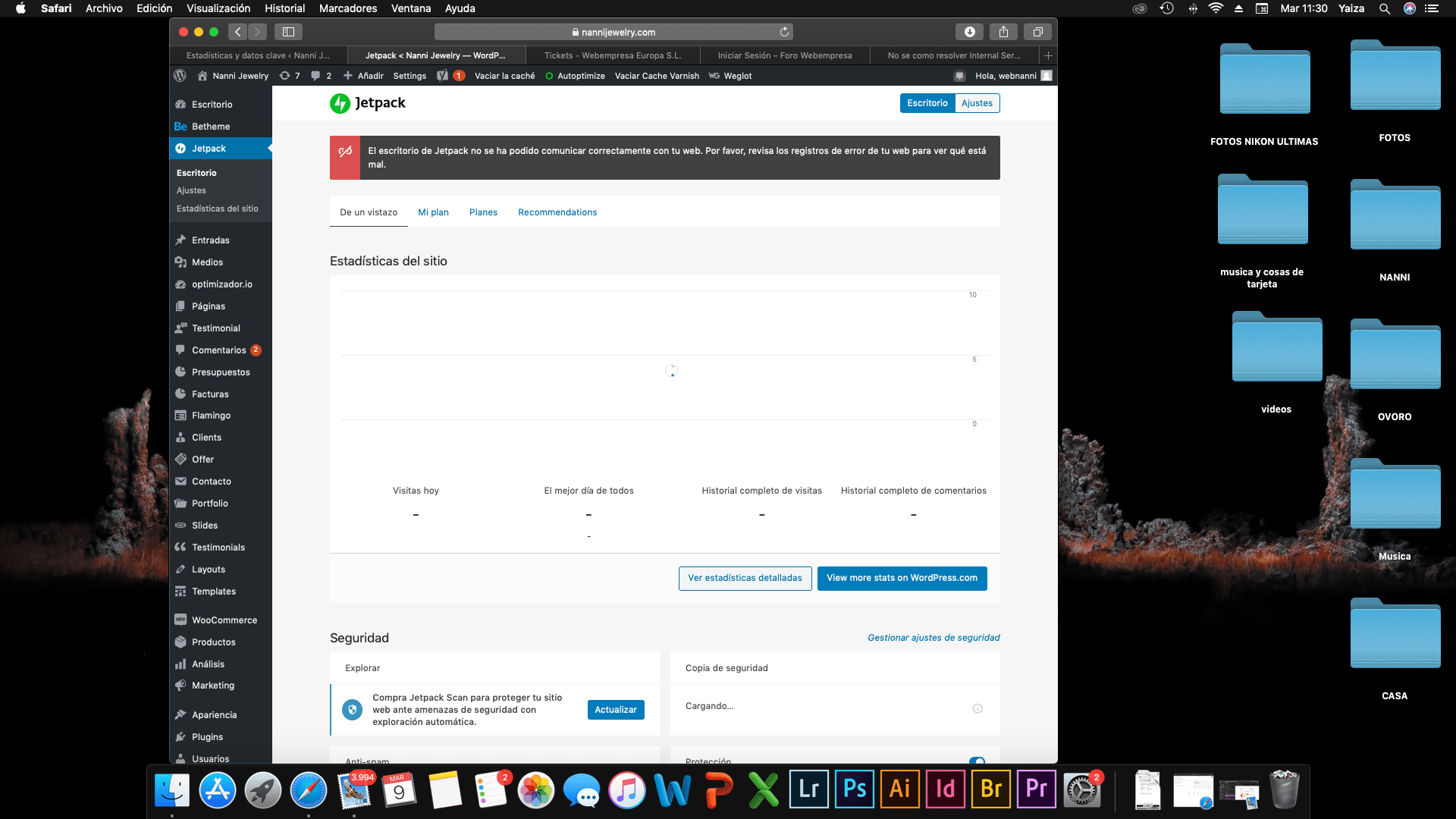Image resolution: width=1456 pixels, height=819 pixels.
Task: Open Hola, webnanni account menu
Action: pos(1013,76)
